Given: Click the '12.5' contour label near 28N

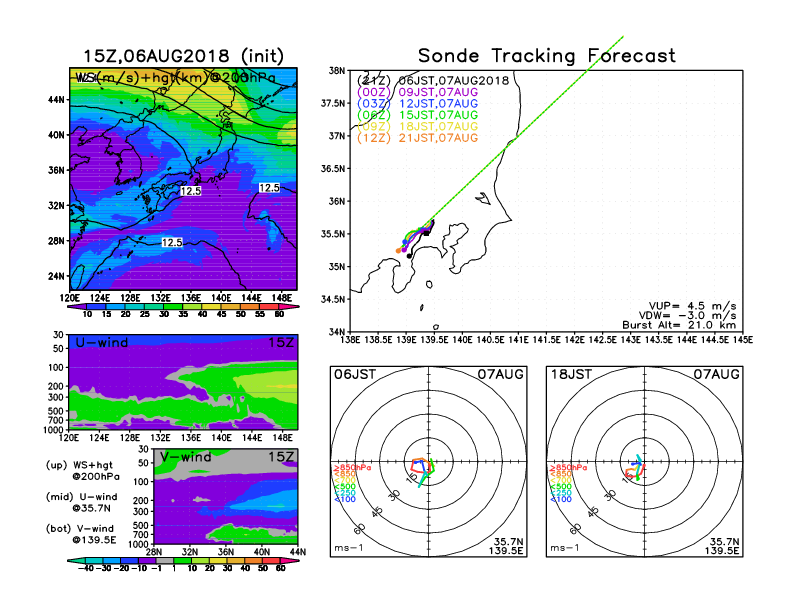Looking at the screenshot, I should pyautogui.click(x=172, y=243).
